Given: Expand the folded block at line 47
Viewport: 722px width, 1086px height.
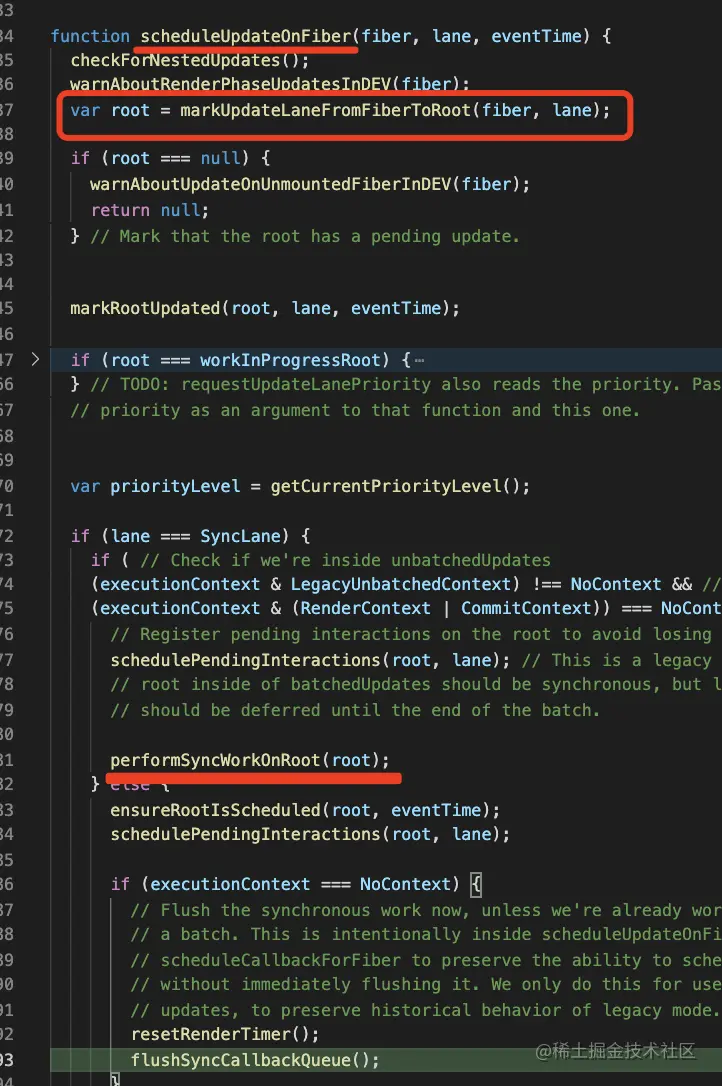Looking at the screenshot, I should point(36,360).
